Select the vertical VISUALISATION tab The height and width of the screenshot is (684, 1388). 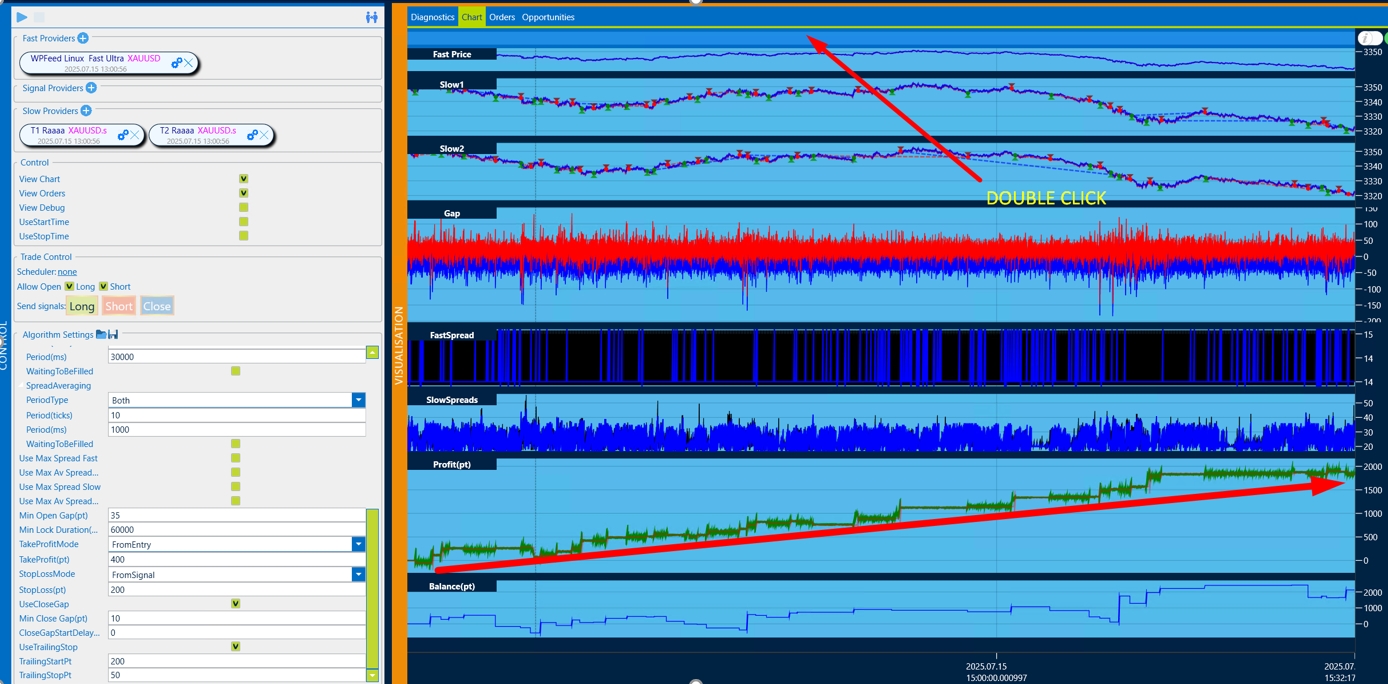tap(399, 345)
